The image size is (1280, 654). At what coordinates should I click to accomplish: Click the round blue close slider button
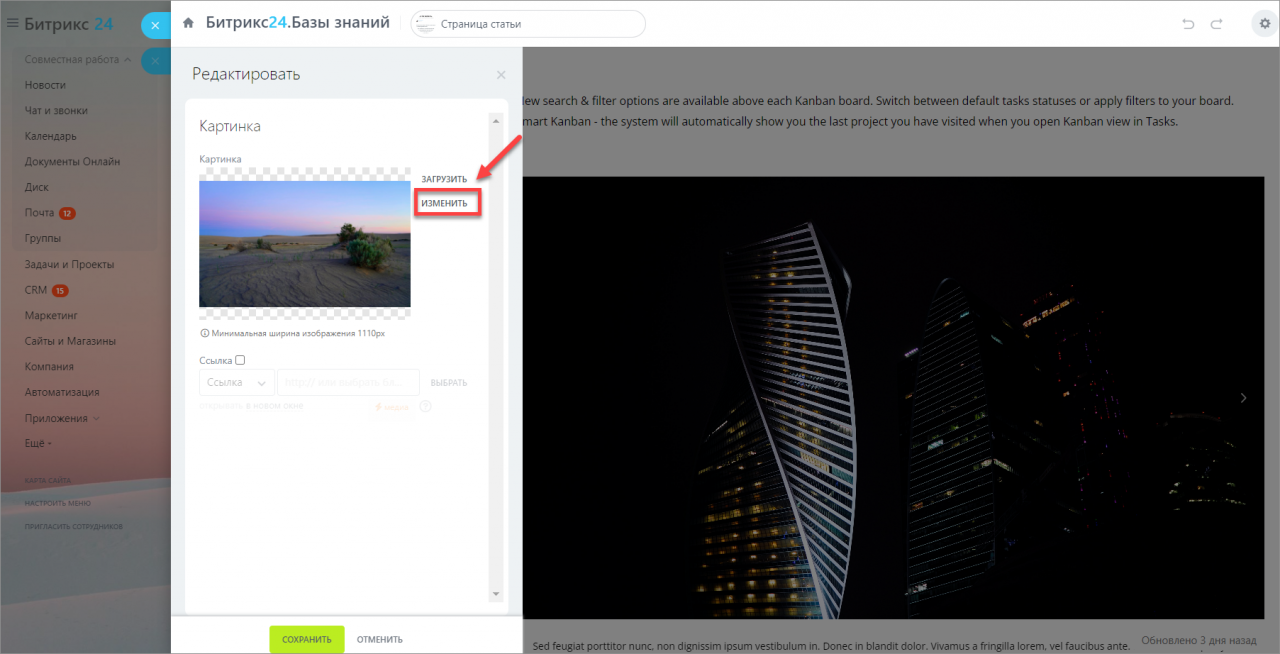tap(155, 26)
